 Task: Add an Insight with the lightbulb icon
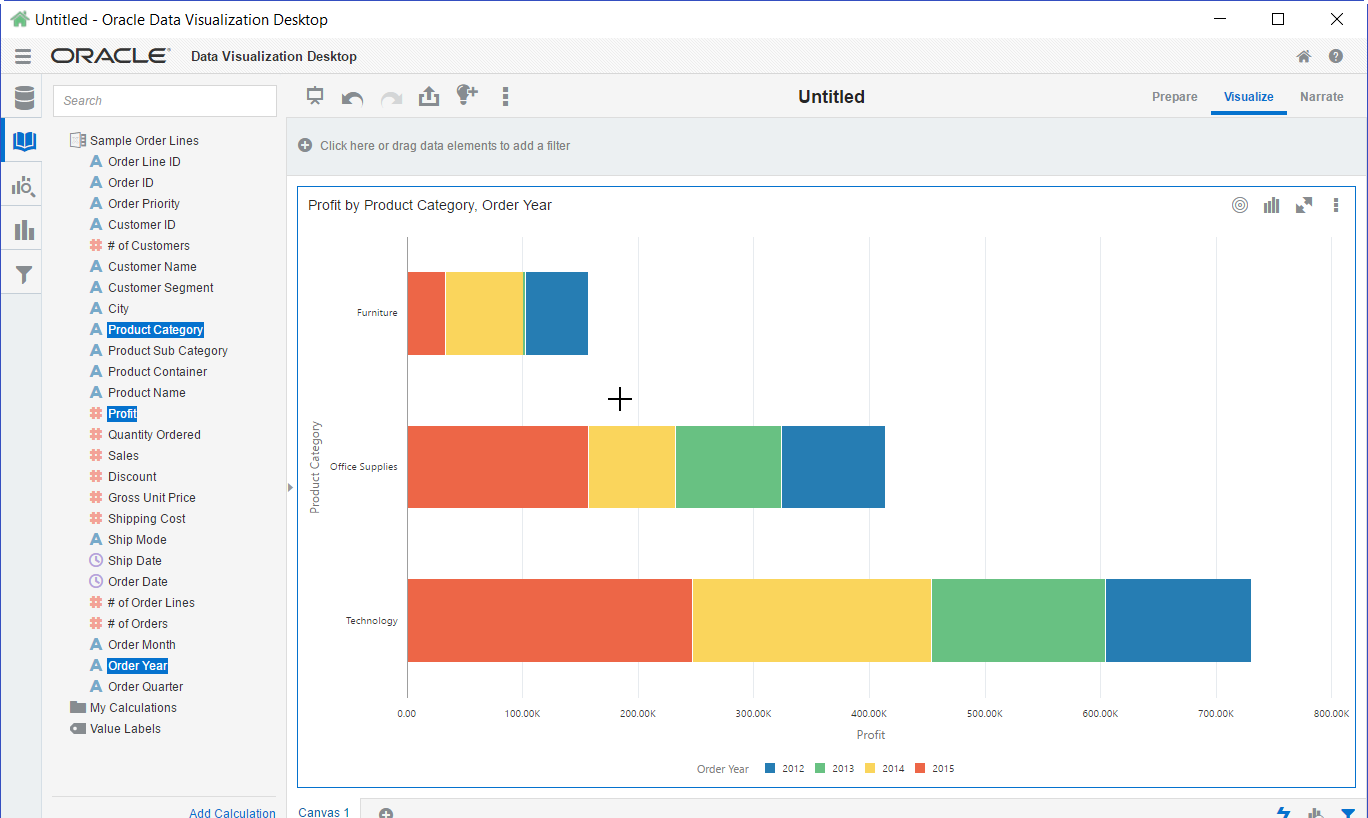[466, 96]
